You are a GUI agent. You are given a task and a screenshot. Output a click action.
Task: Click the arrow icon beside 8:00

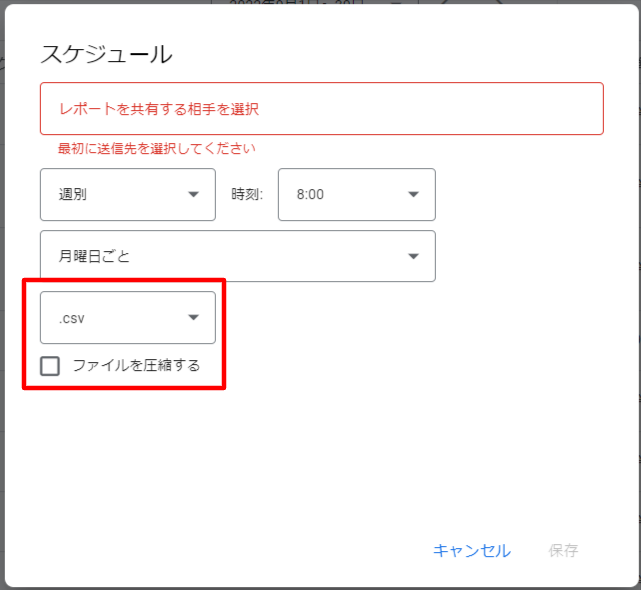point(413,195)
